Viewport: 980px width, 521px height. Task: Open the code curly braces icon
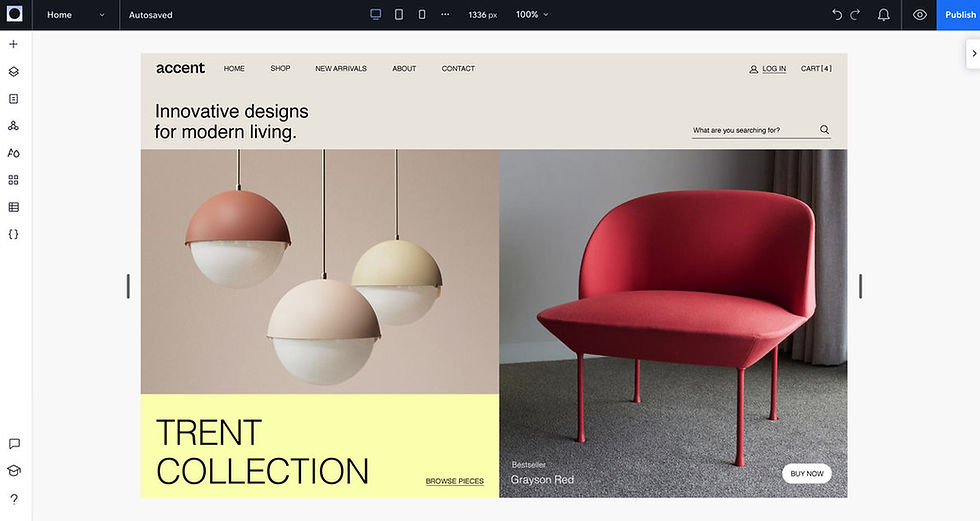pos(13,234)
